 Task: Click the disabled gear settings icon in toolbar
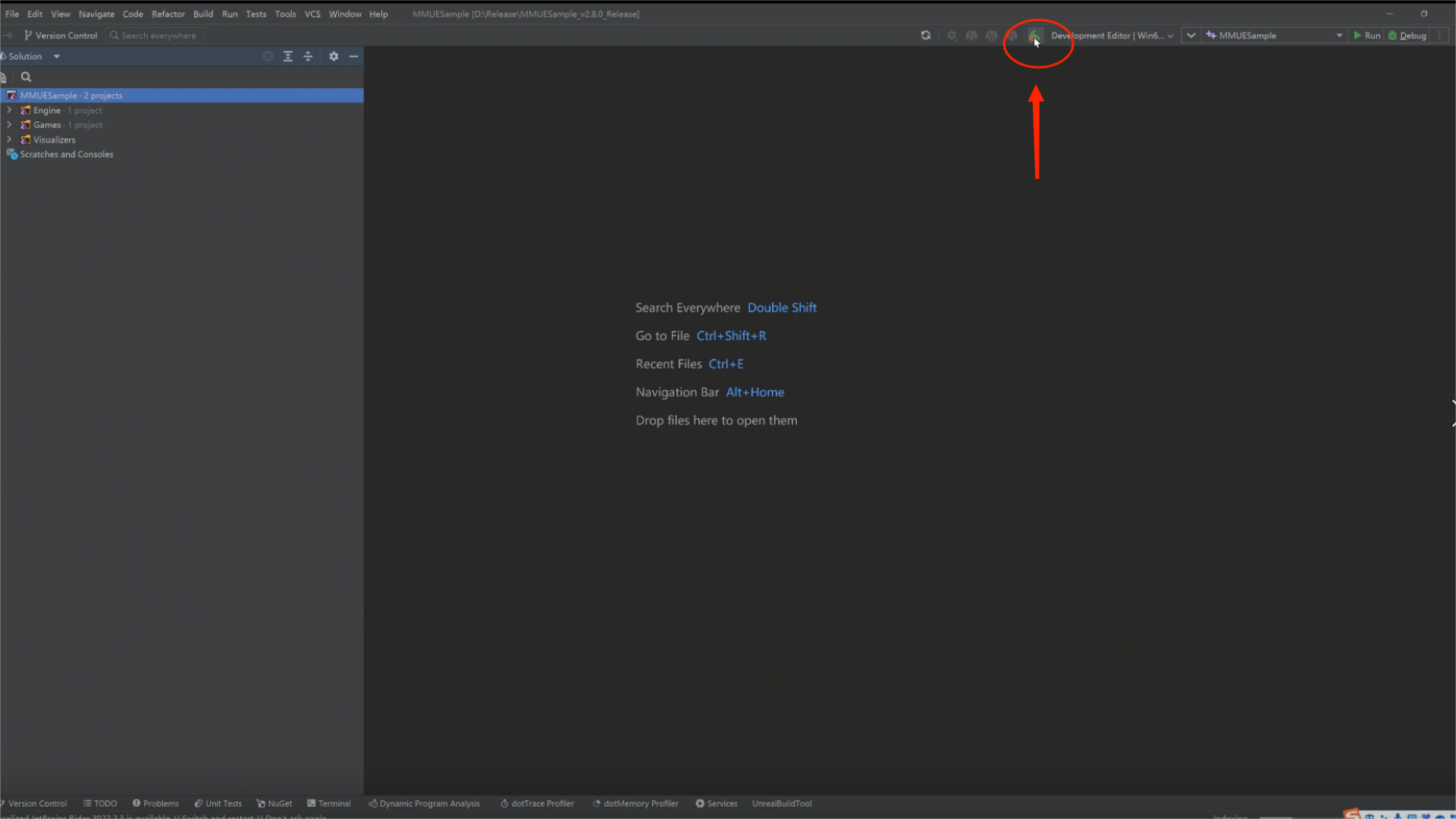(x=952, y=36)
